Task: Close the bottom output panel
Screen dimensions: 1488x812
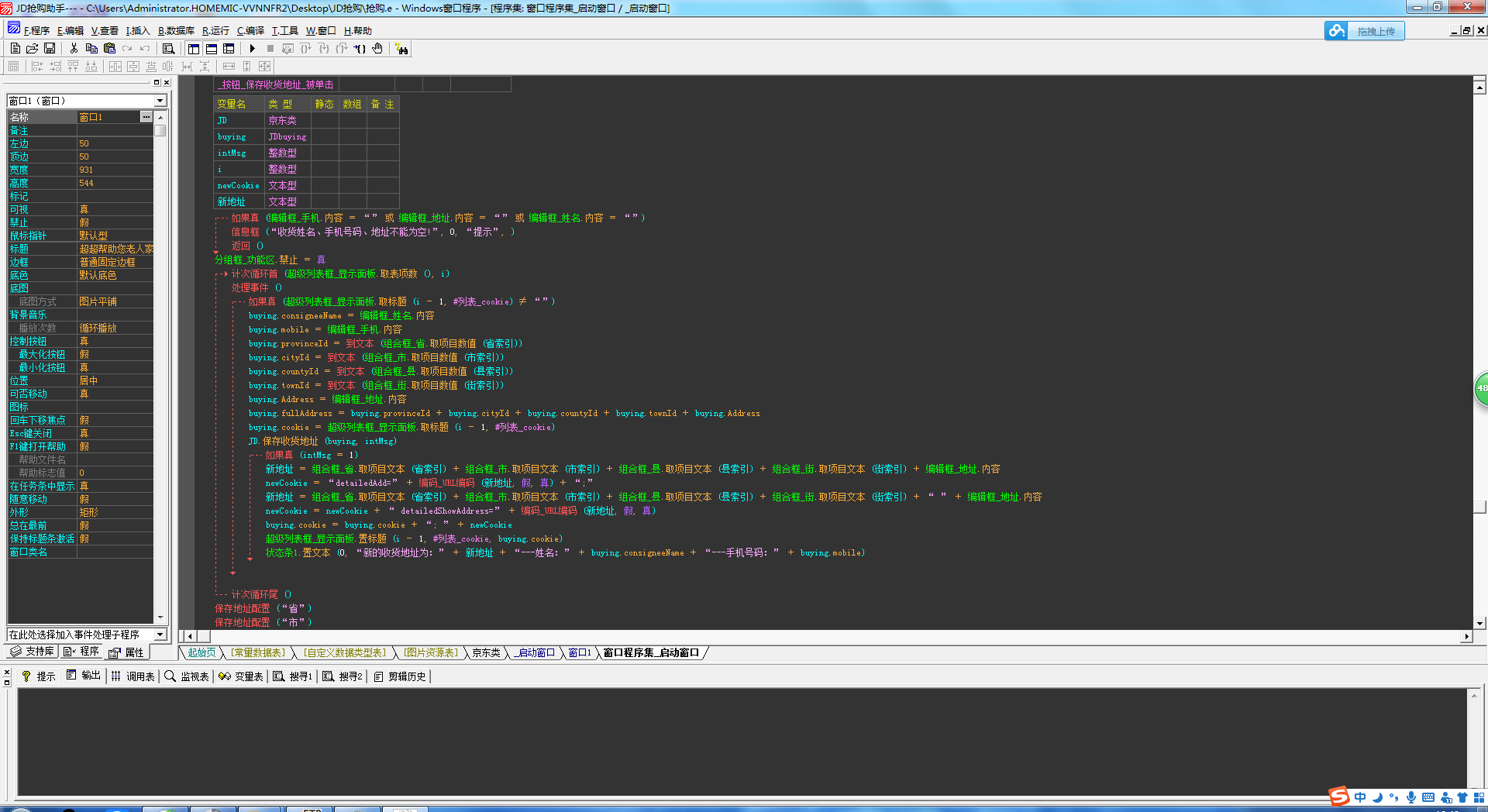Action: [x=7, y=673]
